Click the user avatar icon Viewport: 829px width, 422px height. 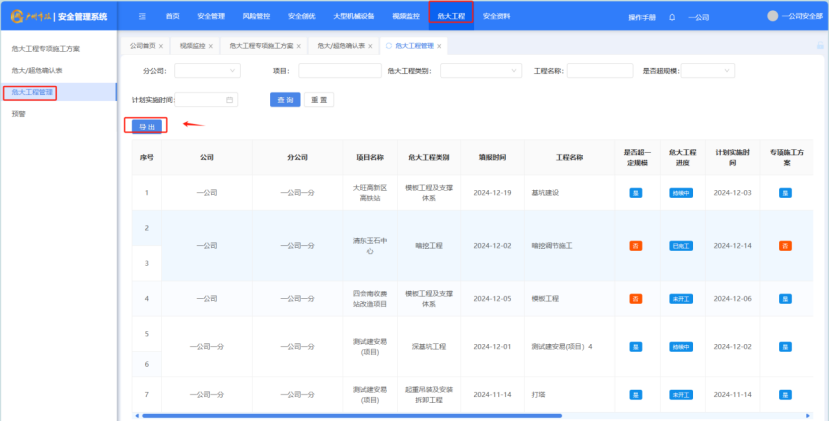click(x=772, y=16)
